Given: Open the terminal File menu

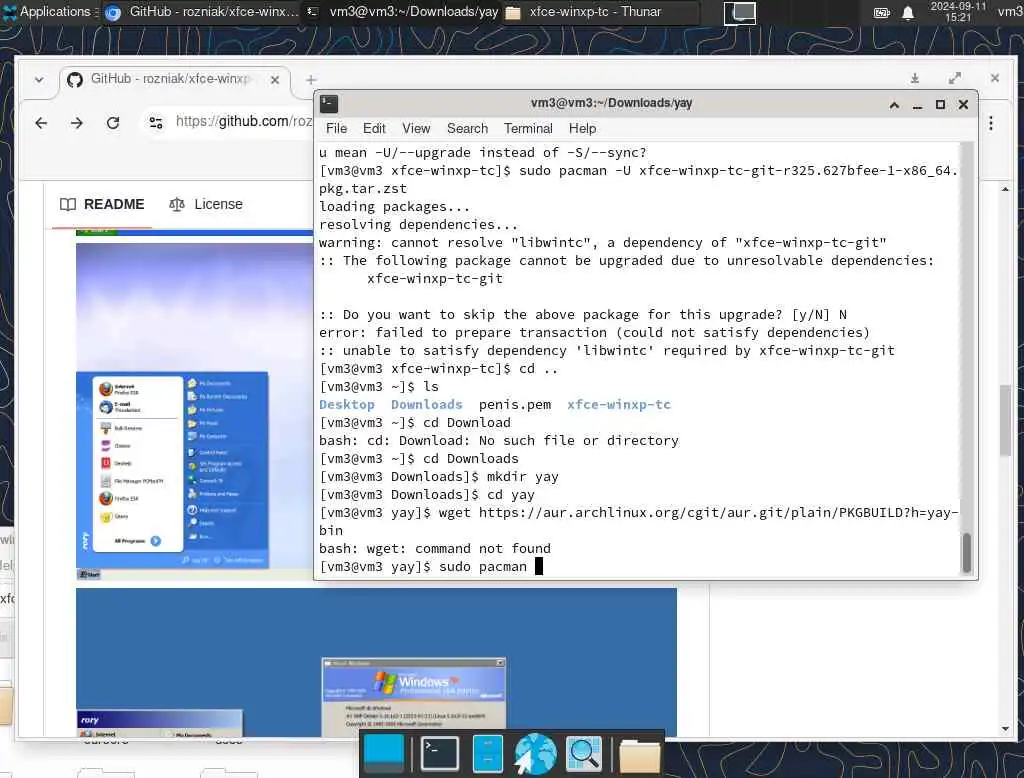Looking at the screenshot, I should point(336,129).
